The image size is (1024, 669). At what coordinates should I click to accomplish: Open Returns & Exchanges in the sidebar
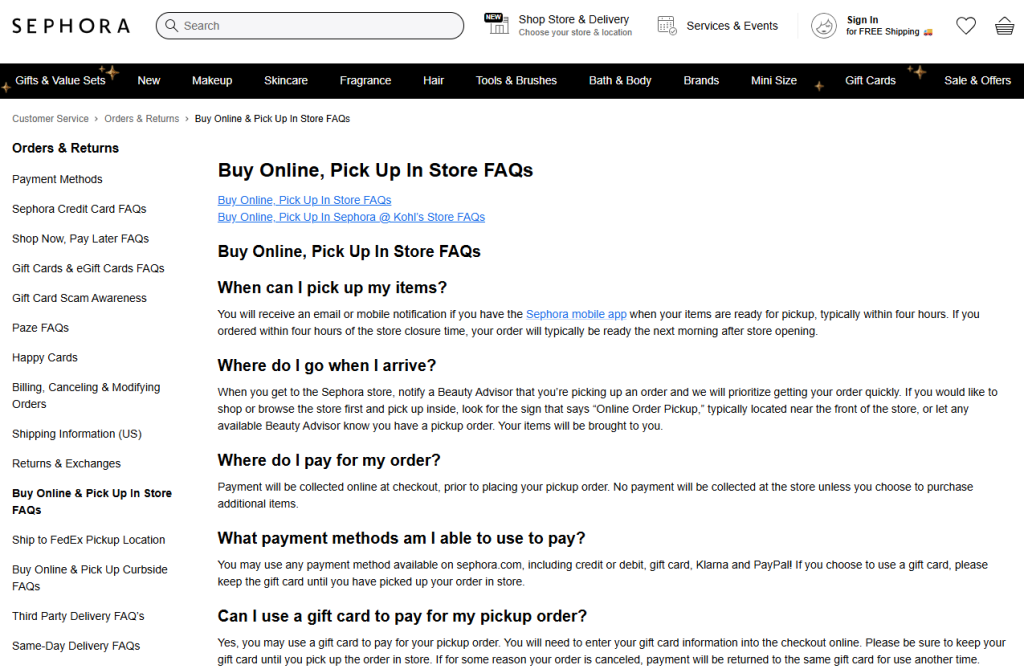[x=66, y=463]
